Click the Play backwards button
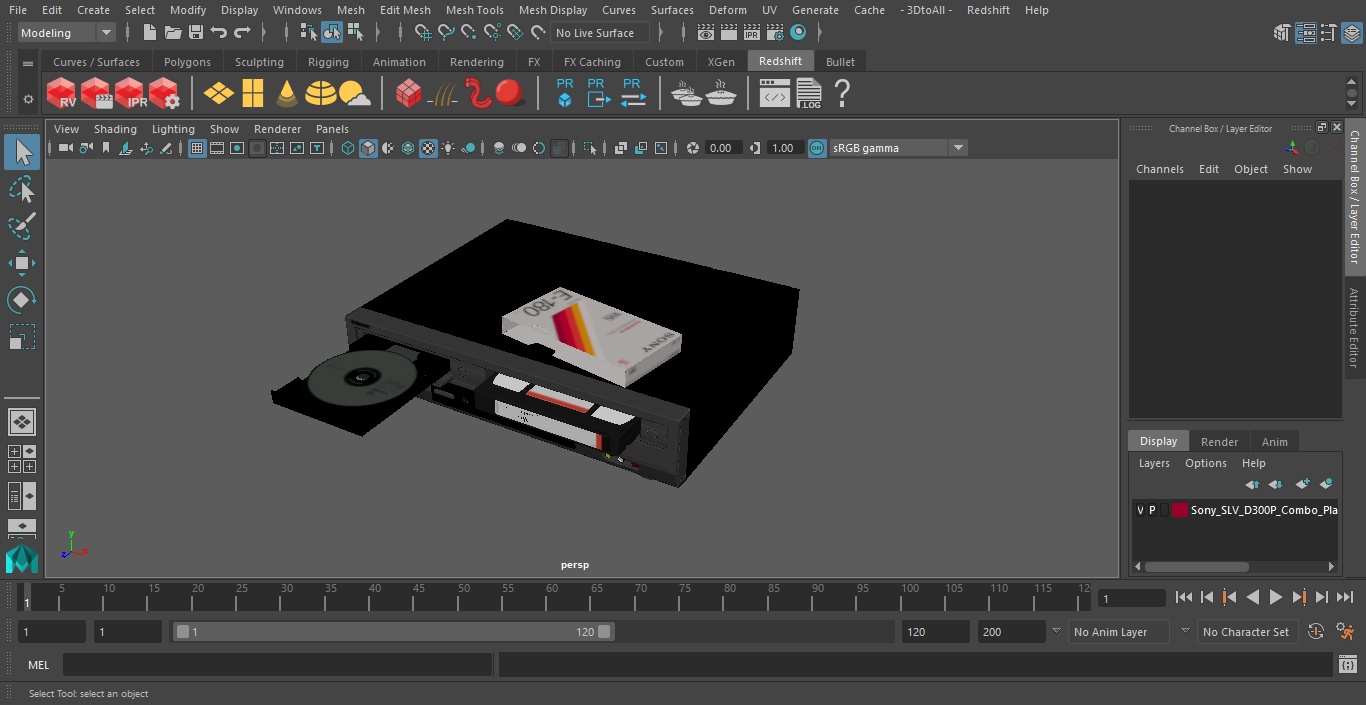Viewport: 1366px width, 705px height. pyautogui.click(x=1252, y=597)
